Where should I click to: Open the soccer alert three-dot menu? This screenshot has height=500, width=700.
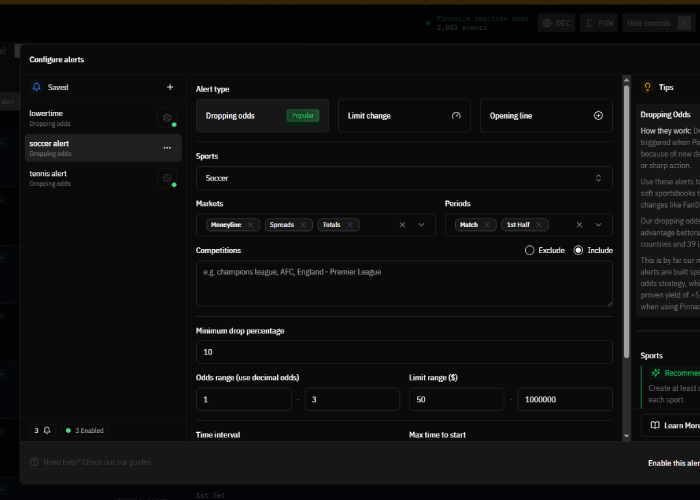pos(167,148)
